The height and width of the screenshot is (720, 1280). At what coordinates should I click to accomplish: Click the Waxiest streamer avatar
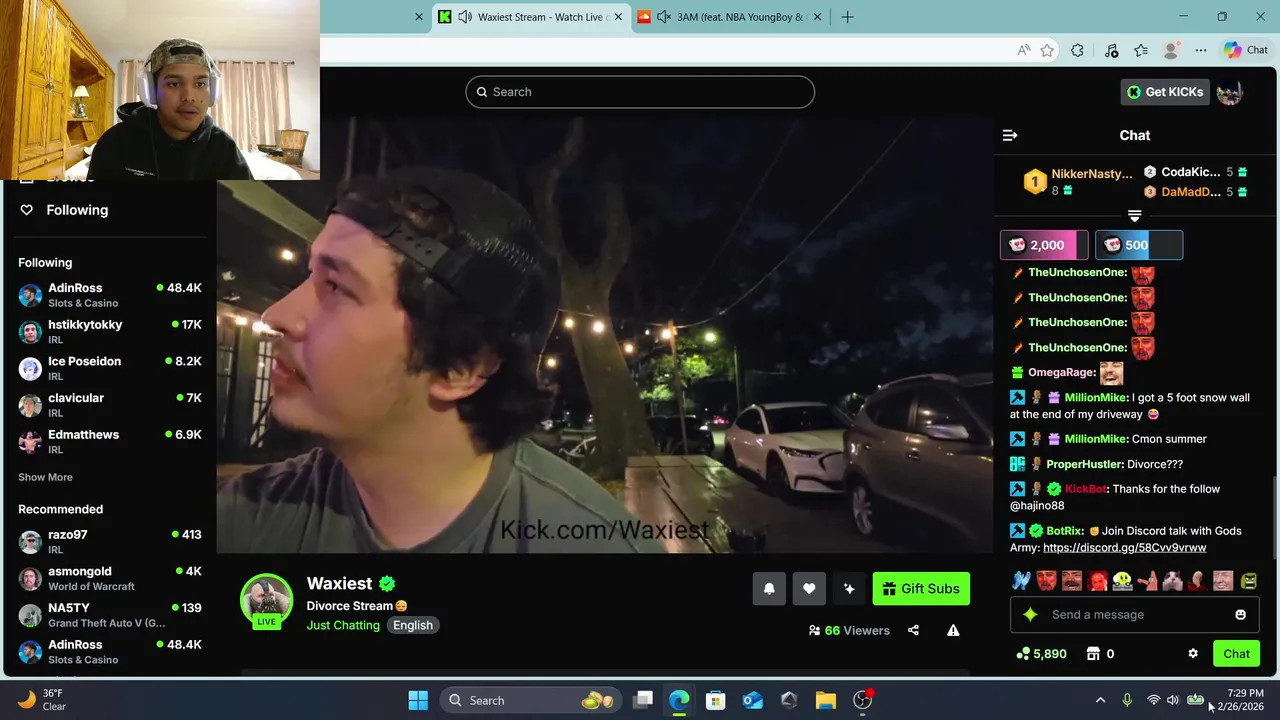(x=266, y=600)
